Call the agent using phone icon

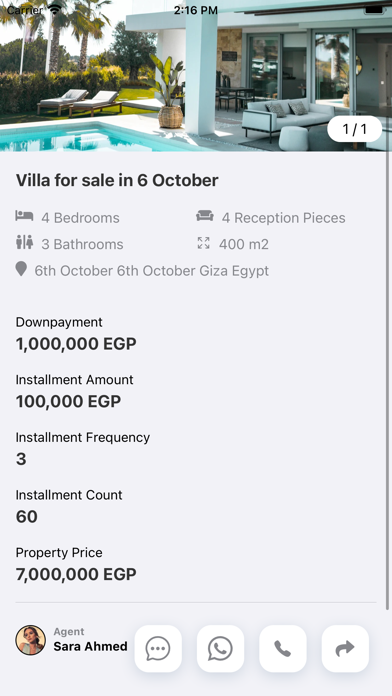283,649
